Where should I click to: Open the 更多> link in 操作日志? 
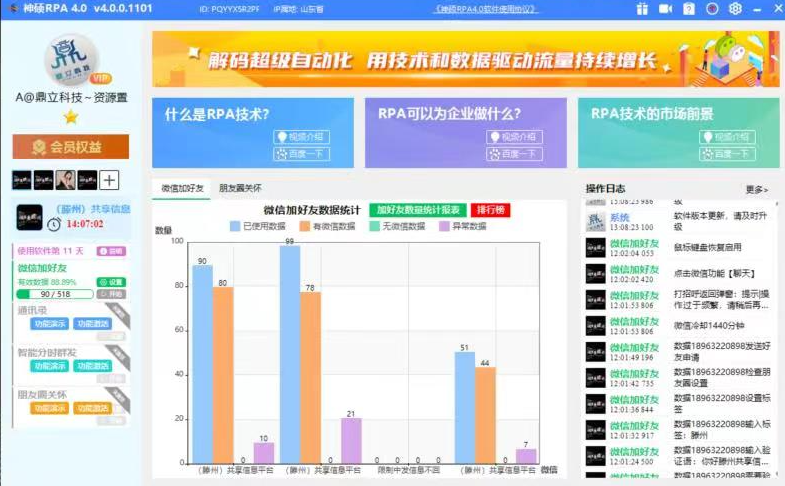pos(756,189)
